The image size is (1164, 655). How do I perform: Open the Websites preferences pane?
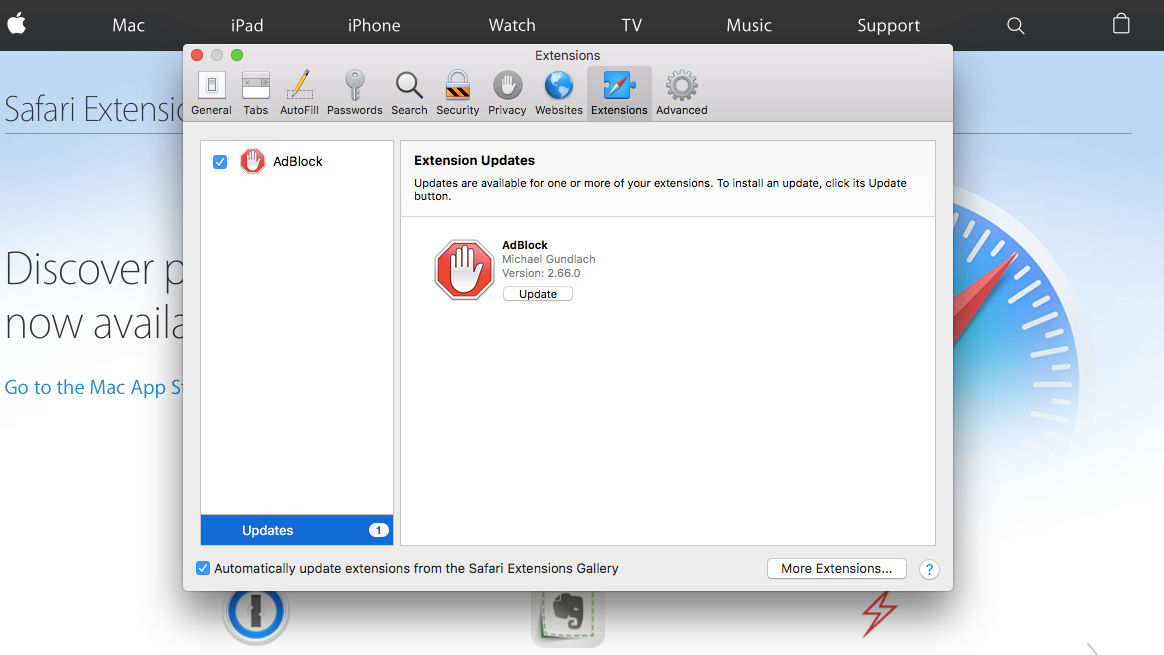[559, 94]
